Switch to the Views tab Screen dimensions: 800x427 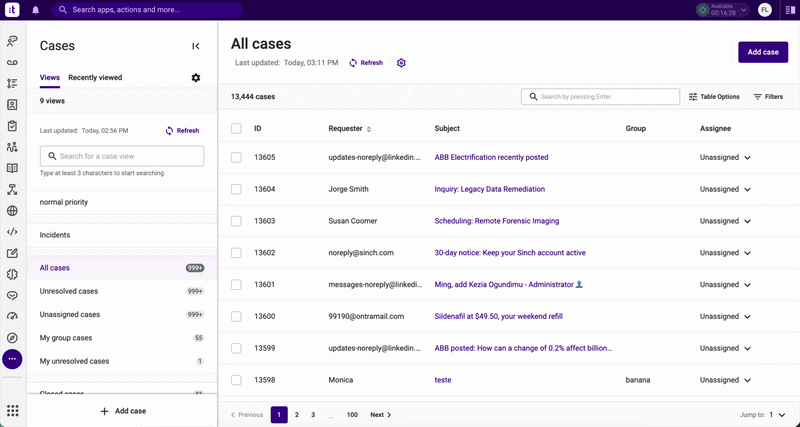pyautogui.click(x=49, y=78)
